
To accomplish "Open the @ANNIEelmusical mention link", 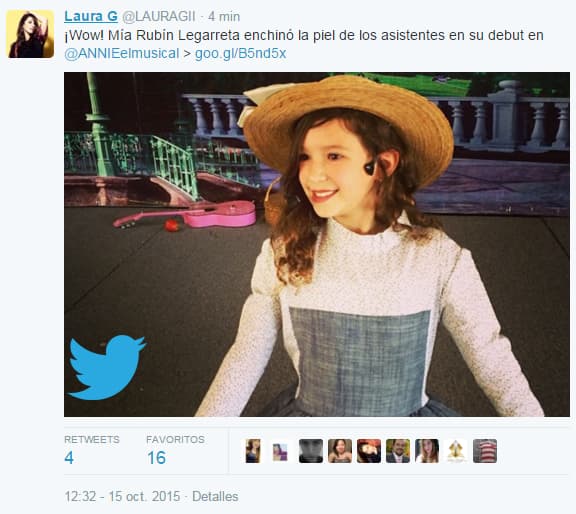I will (122, 54).
